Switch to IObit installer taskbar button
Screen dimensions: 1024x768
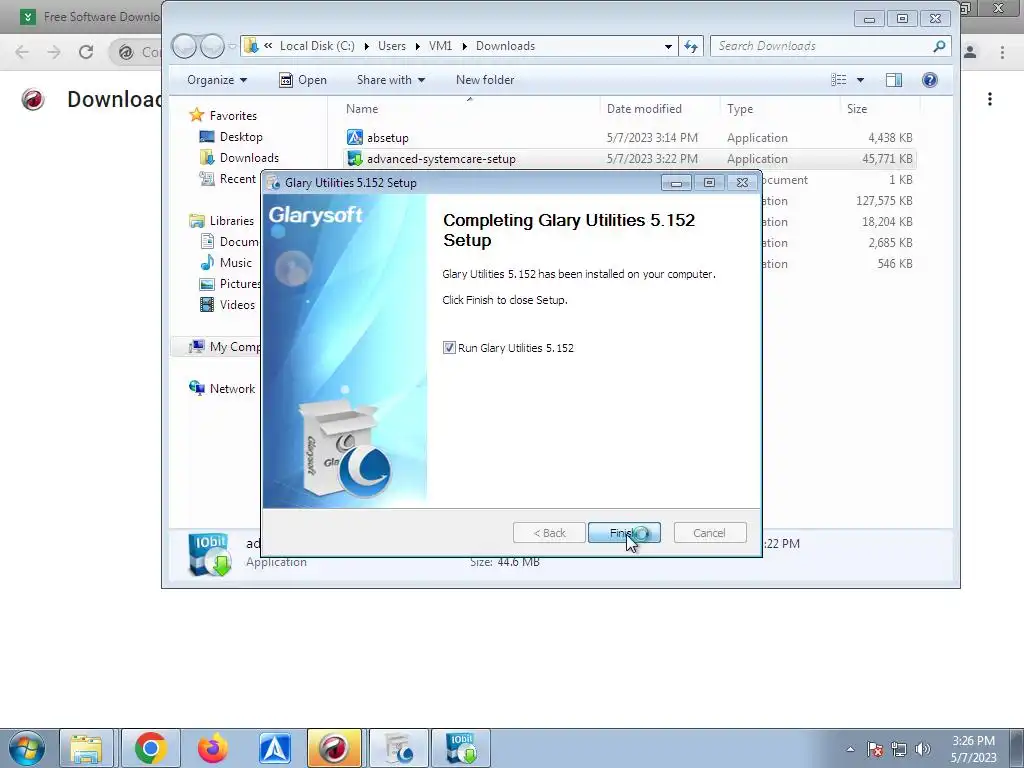(x=460, y=748)
